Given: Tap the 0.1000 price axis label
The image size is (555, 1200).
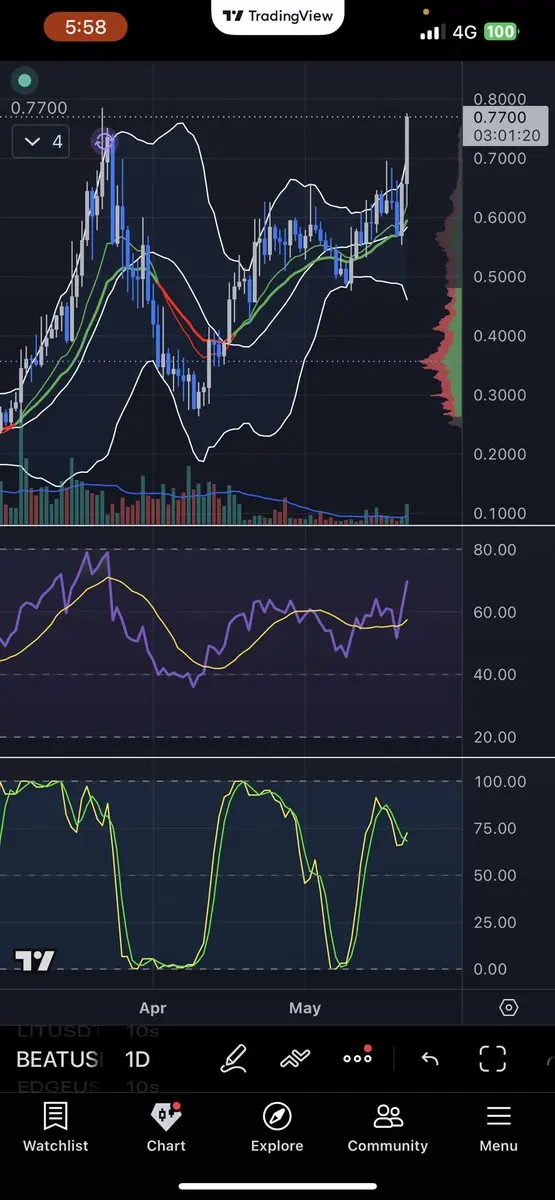Looking at the screenshot, I should [x=499, y=513].
